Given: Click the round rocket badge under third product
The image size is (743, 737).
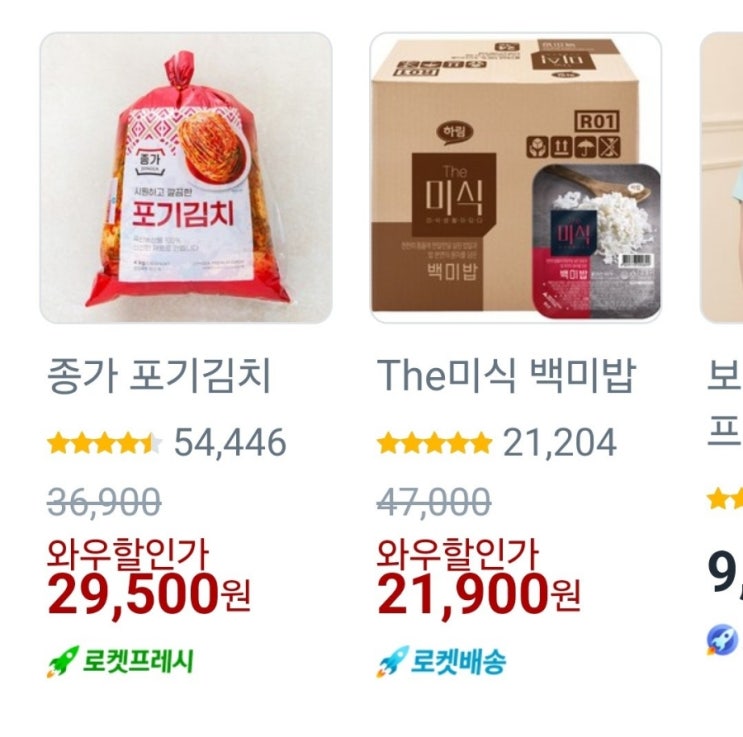Looking at the screenshot, I should point(724,640).
